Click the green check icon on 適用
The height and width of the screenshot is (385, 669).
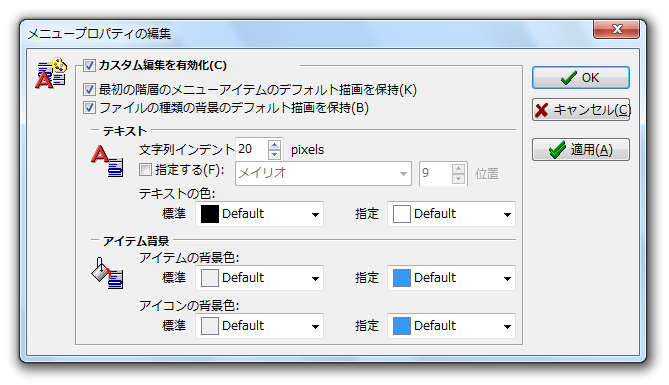(557, 150)
